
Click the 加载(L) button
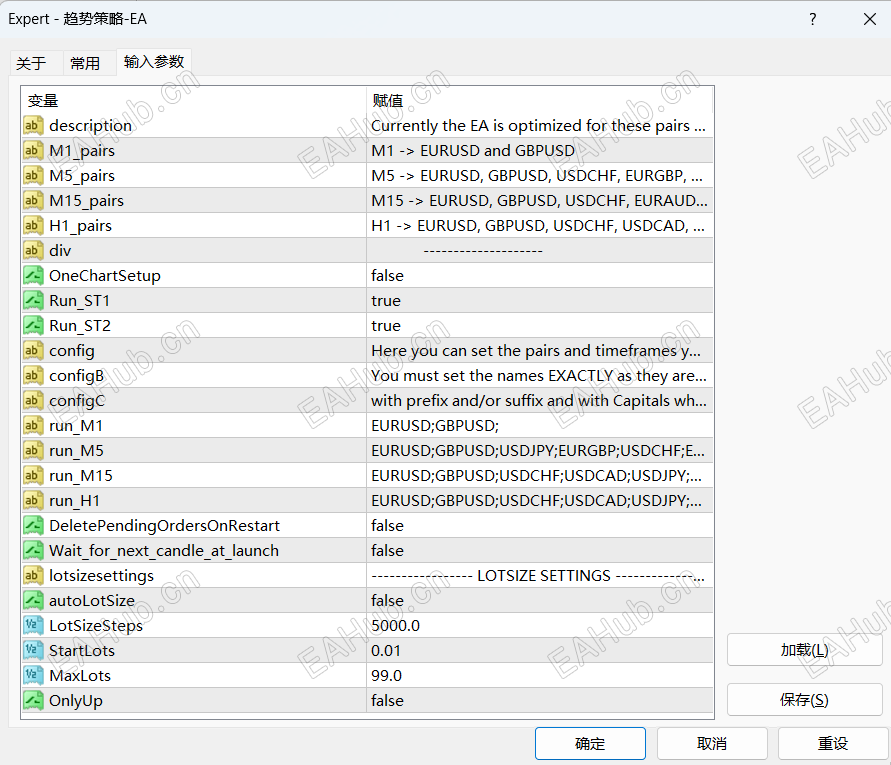803,650
